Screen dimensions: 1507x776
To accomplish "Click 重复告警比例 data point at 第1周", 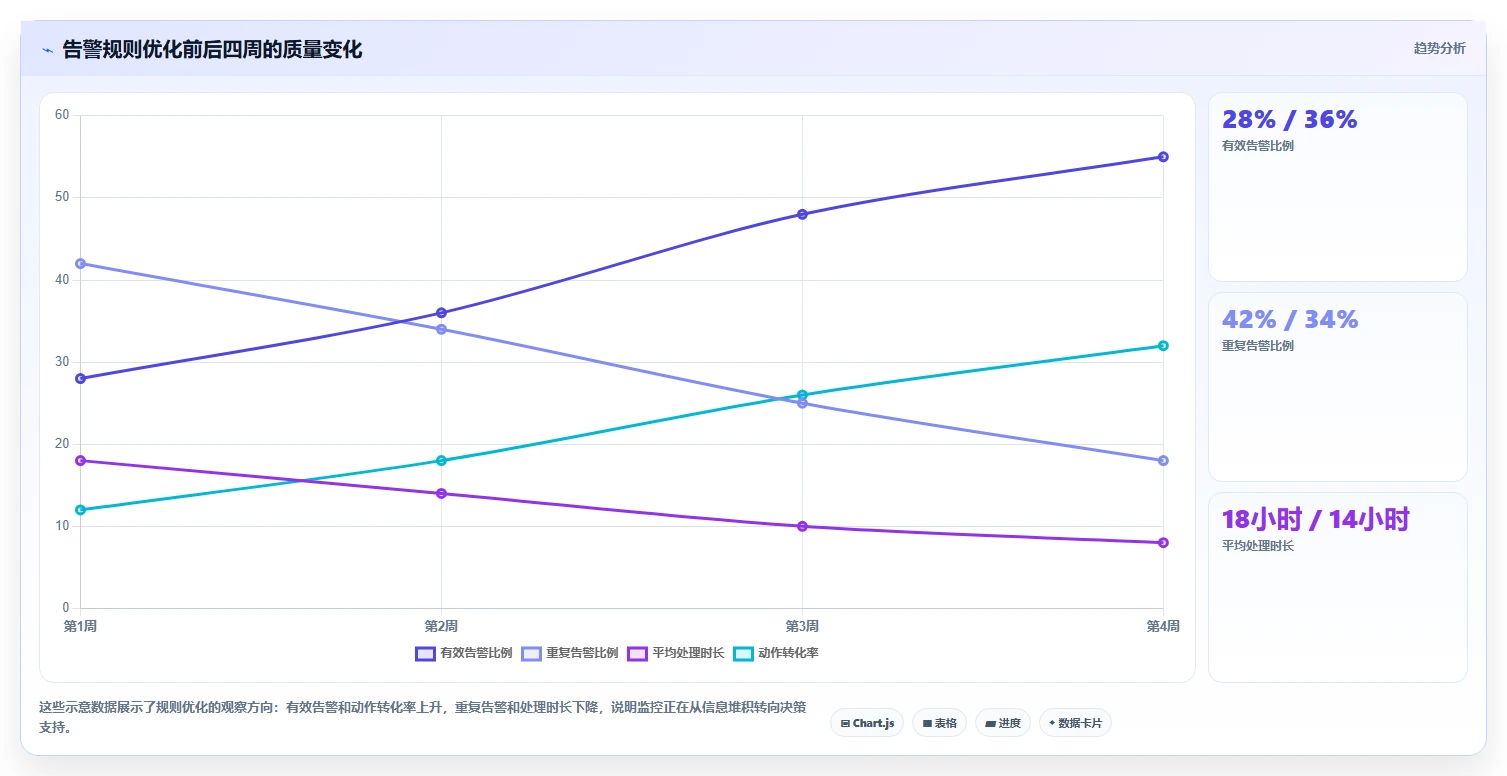I will coord(80,264).
